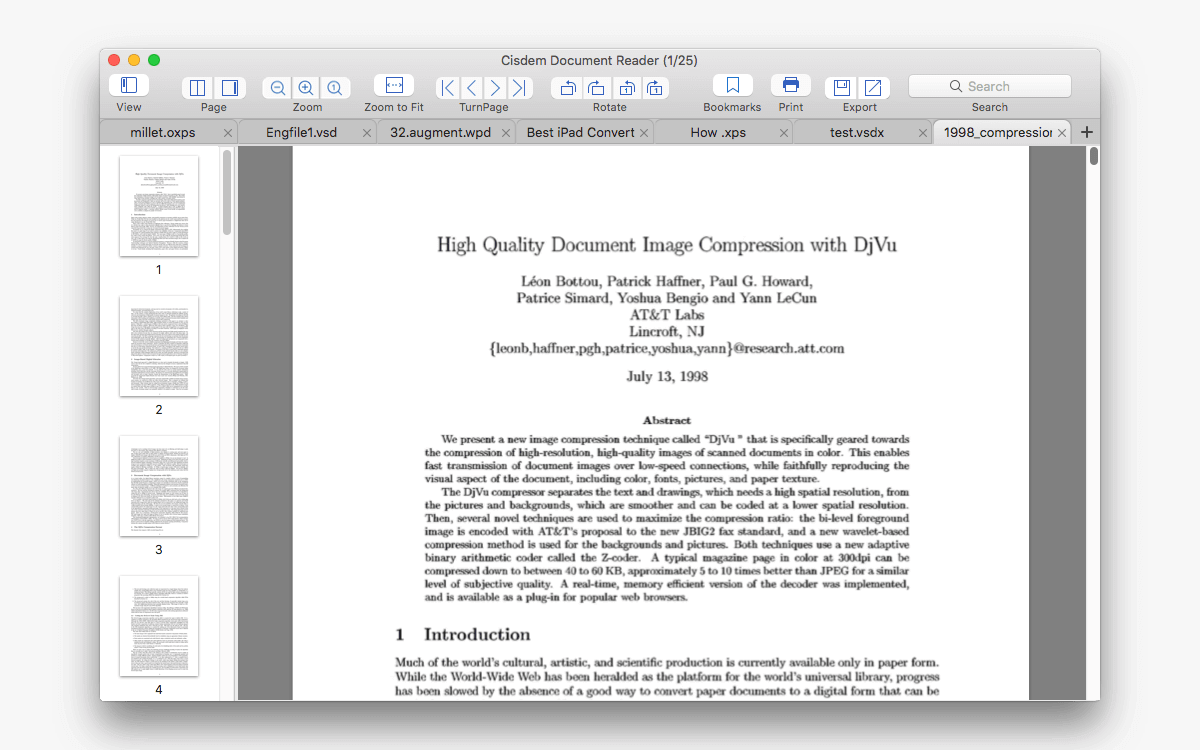Open the Bookmarks icon
The height and width of the screenshot is (750, 1200).
tap(733, 85)
